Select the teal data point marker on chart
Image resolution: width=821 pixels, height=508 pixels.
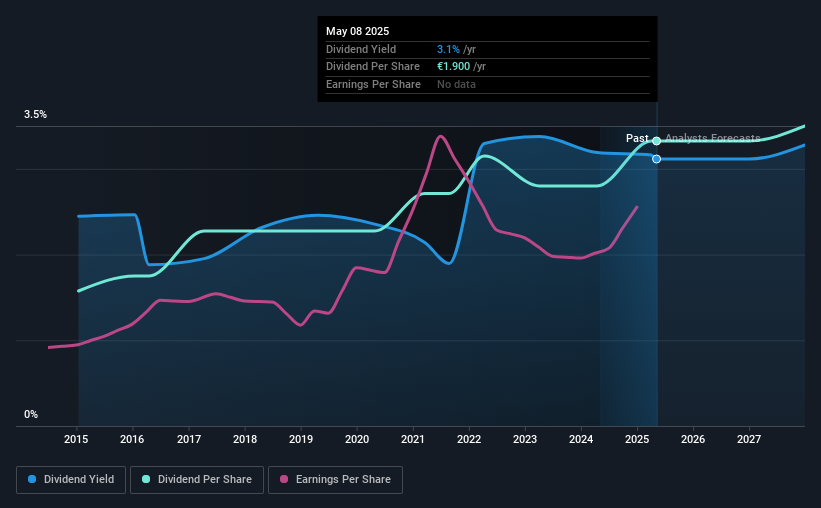(x=657, y=141)
